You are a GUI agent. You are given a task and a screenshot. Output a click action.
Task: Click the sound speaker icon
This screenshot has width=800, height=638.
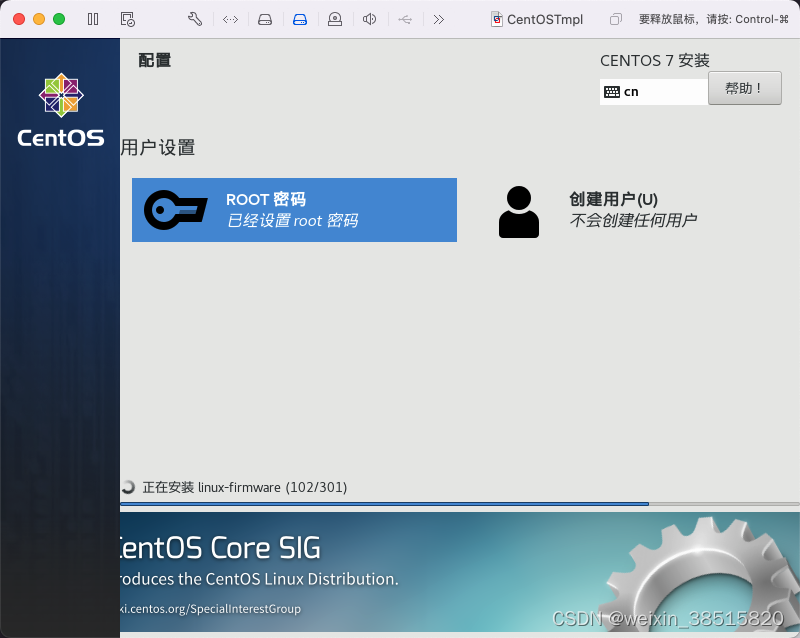point(369,19)
